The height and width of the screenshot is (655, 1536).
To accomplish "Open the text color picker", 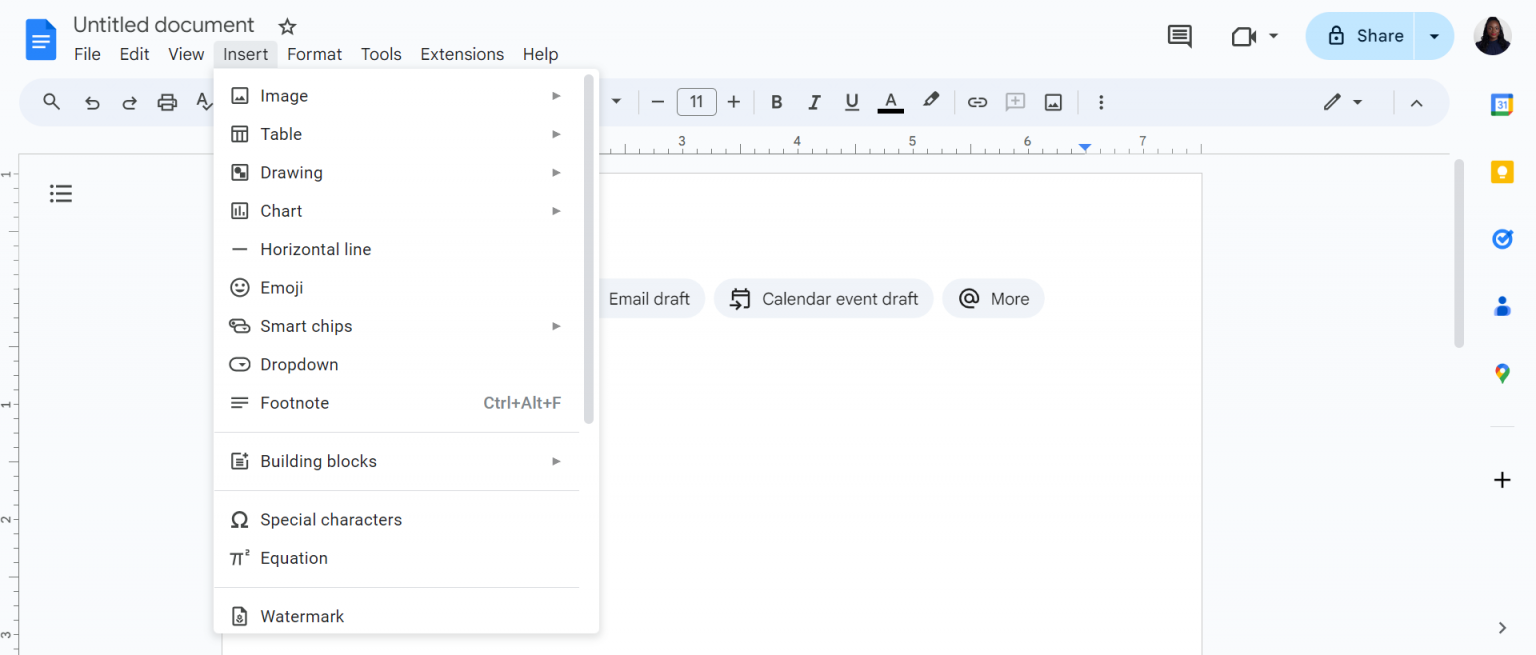I will [889, 101].
